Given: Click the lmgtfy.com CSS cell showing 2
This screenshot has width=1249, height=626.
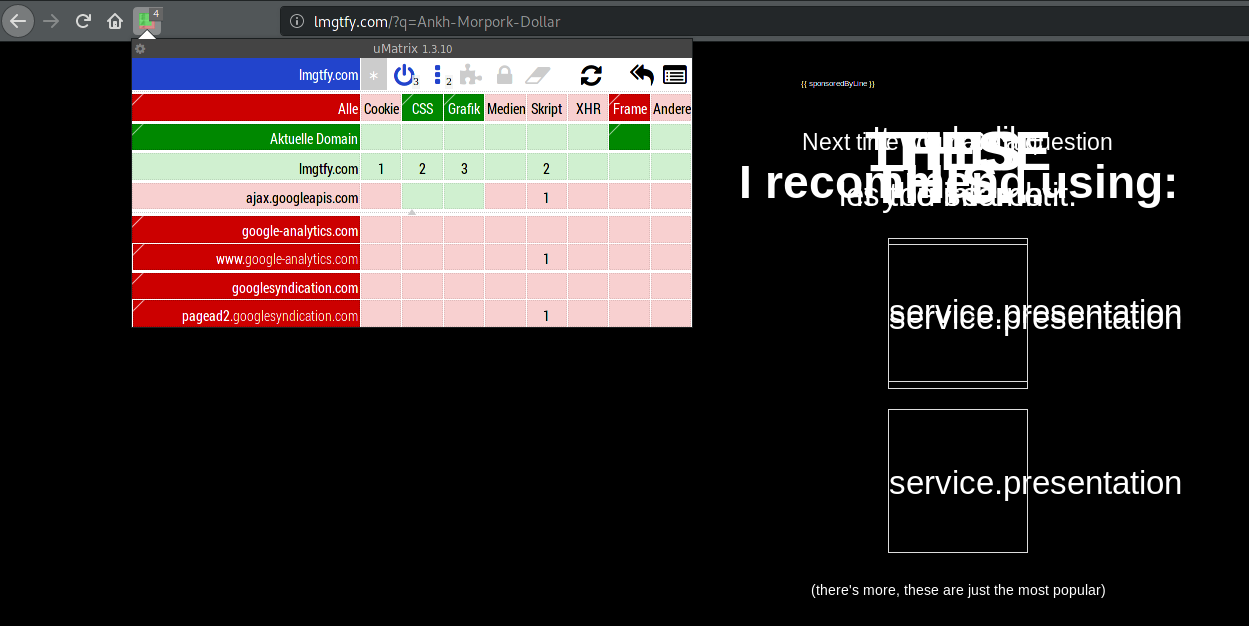Looking at the screenshot, I should click(422, 168).
